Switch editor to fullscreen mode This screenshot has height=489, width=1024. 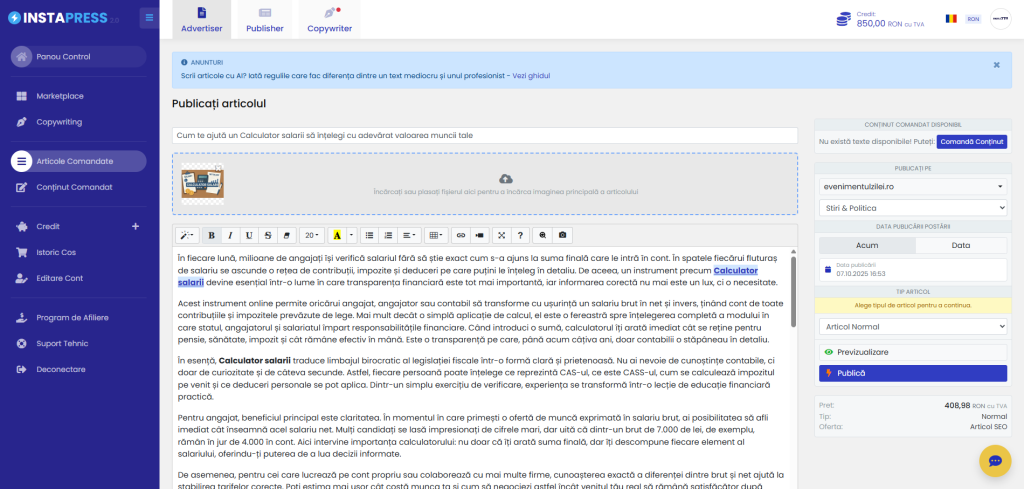(x=501, y=235)
